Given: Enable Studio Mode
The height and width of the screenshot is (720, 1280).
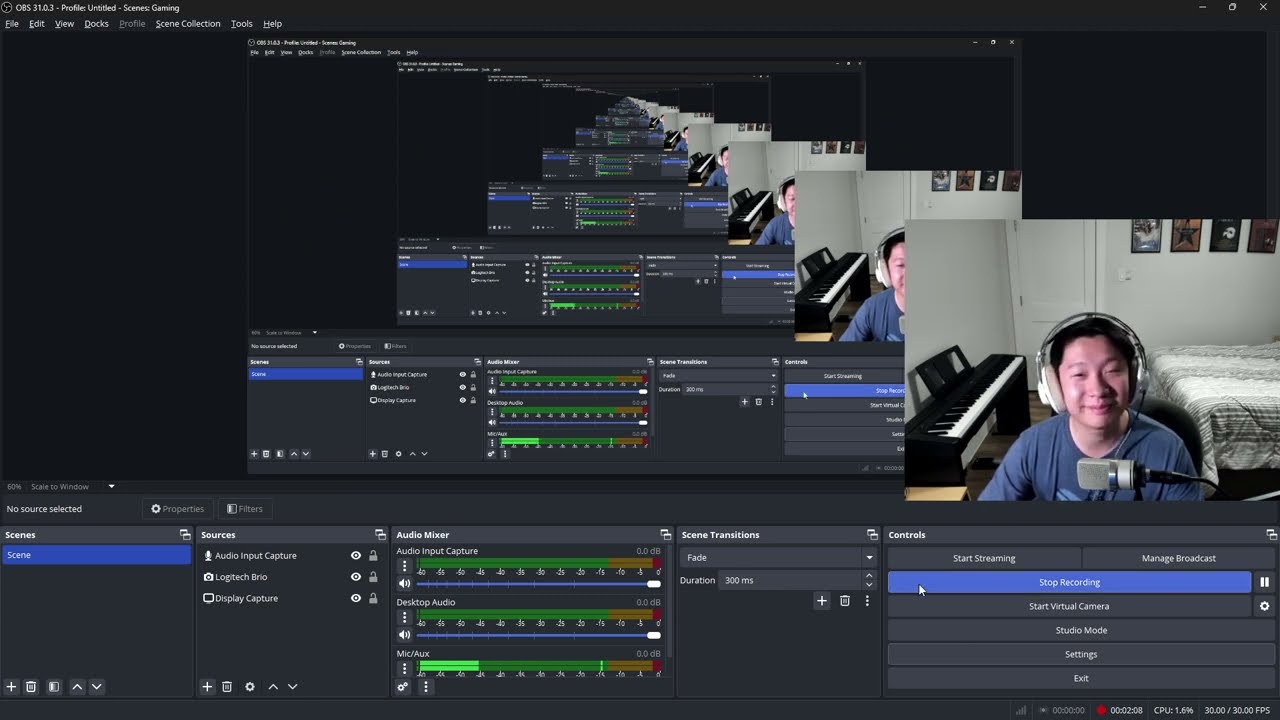Looking at the screenshot, I should point(1081,630).
